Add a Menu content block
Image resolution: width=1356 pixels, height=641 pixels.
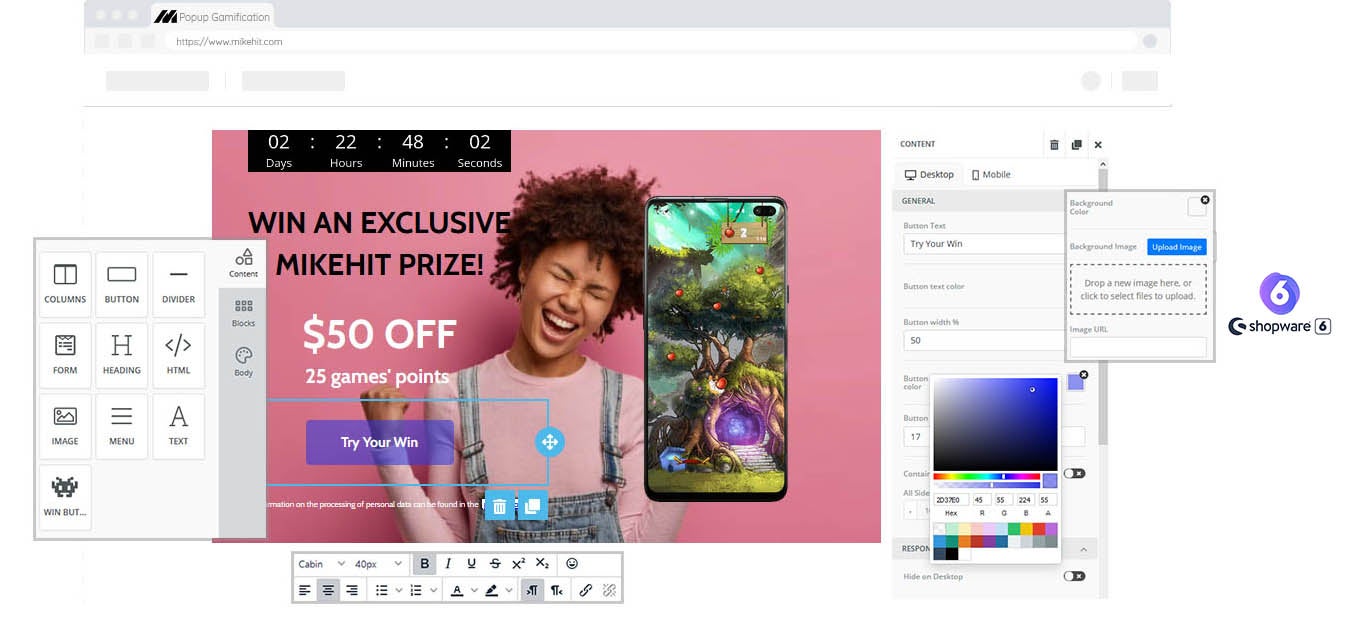coord(122,427)
